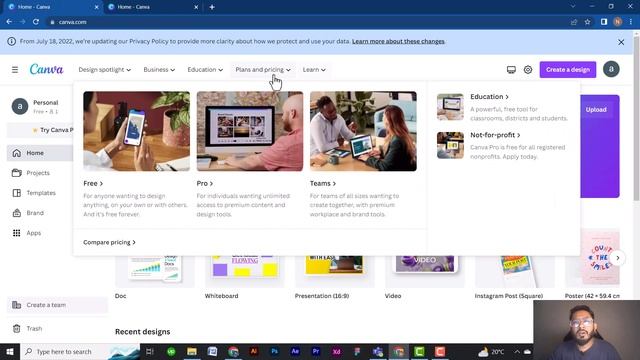
Task: Show hidden system tray icons
Action: [517, 351]
